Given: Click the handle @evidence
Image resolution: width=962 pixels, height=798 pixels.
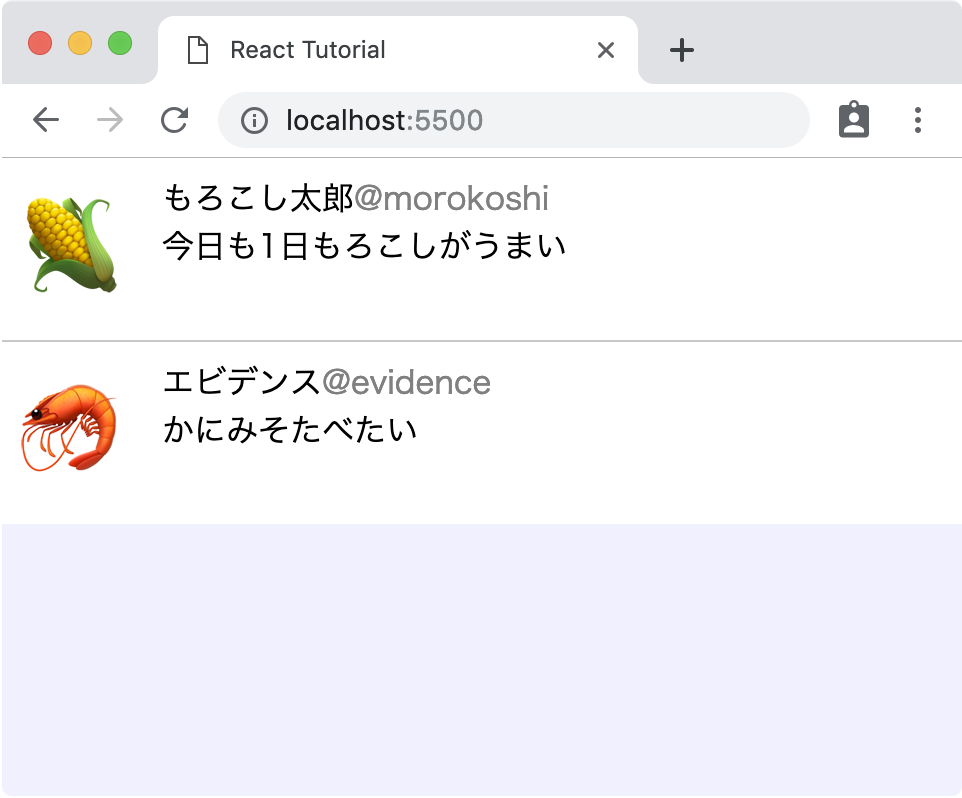Looking at the screenshot, I should pos(406,382).
